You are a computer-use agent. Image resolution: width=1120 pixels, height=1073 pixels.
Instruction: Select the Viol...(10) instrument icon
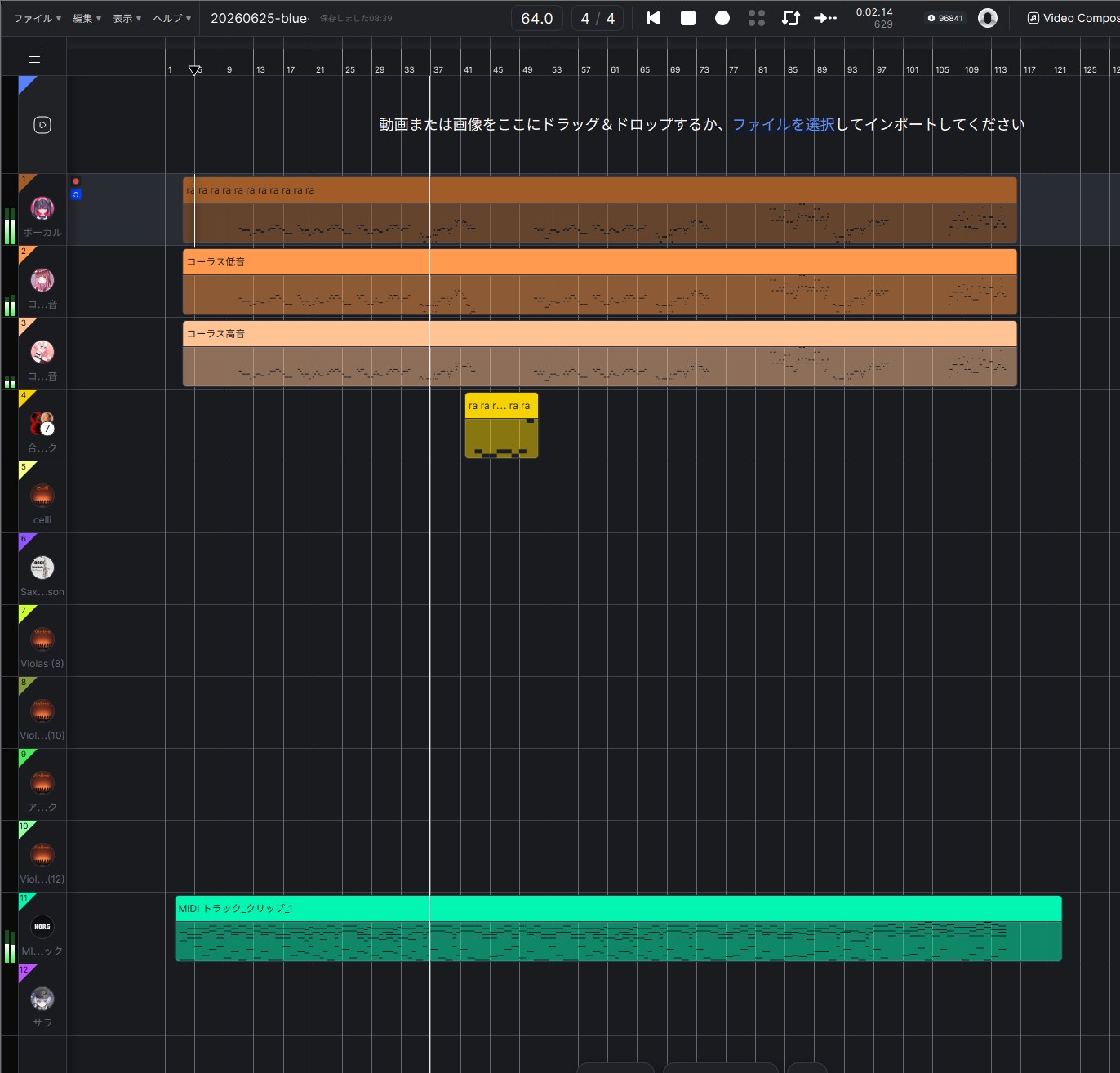click(42, 711)
